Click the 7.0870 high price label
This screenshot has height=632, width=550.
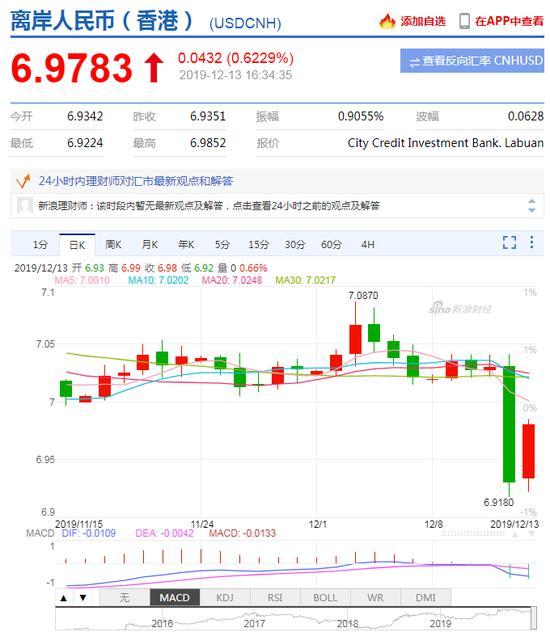click(x=363, y=295)
